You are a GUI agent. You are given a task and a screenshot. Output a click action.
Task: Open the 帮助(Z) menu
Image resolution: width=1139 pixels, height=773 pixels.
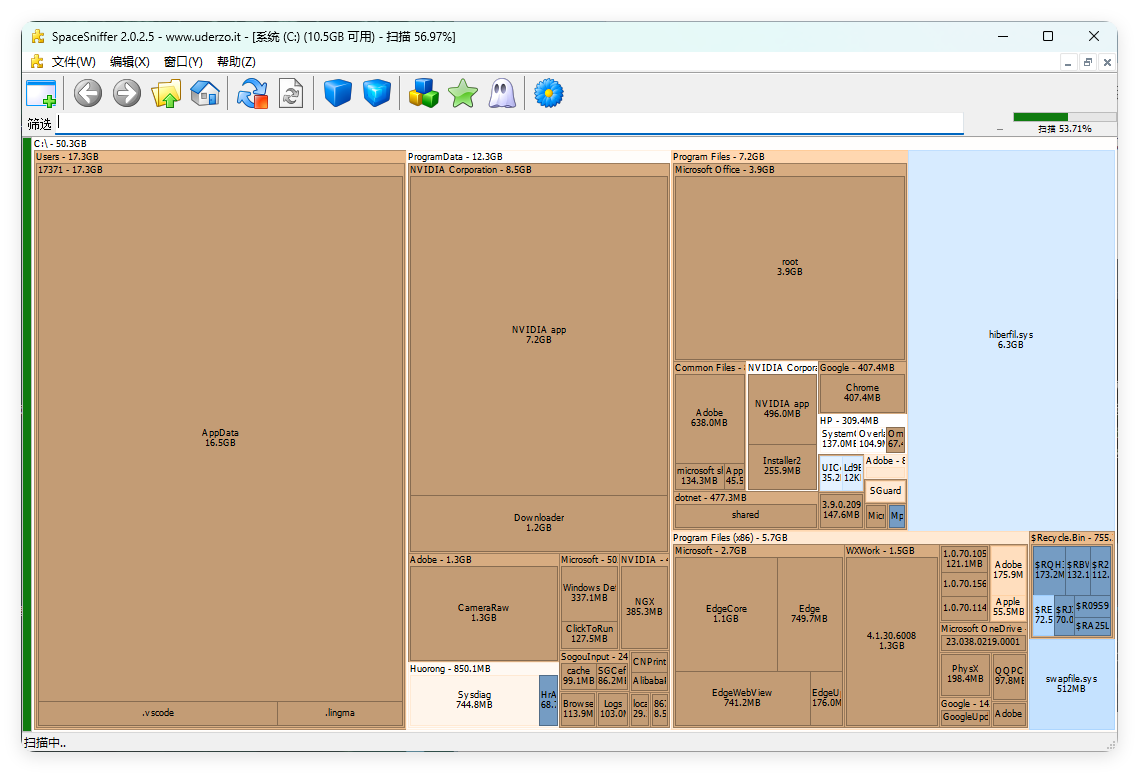(235, 61)
